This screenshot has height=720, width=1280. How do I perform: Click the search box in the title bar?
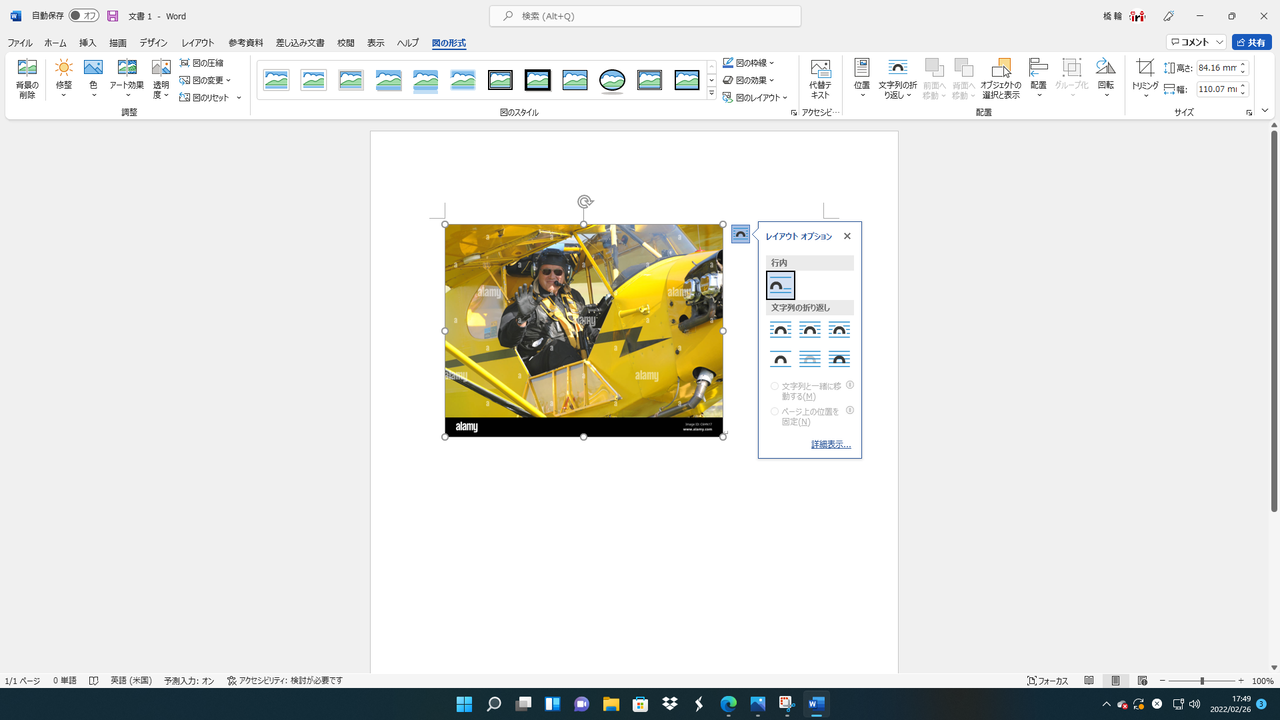(x=645, y=16)
